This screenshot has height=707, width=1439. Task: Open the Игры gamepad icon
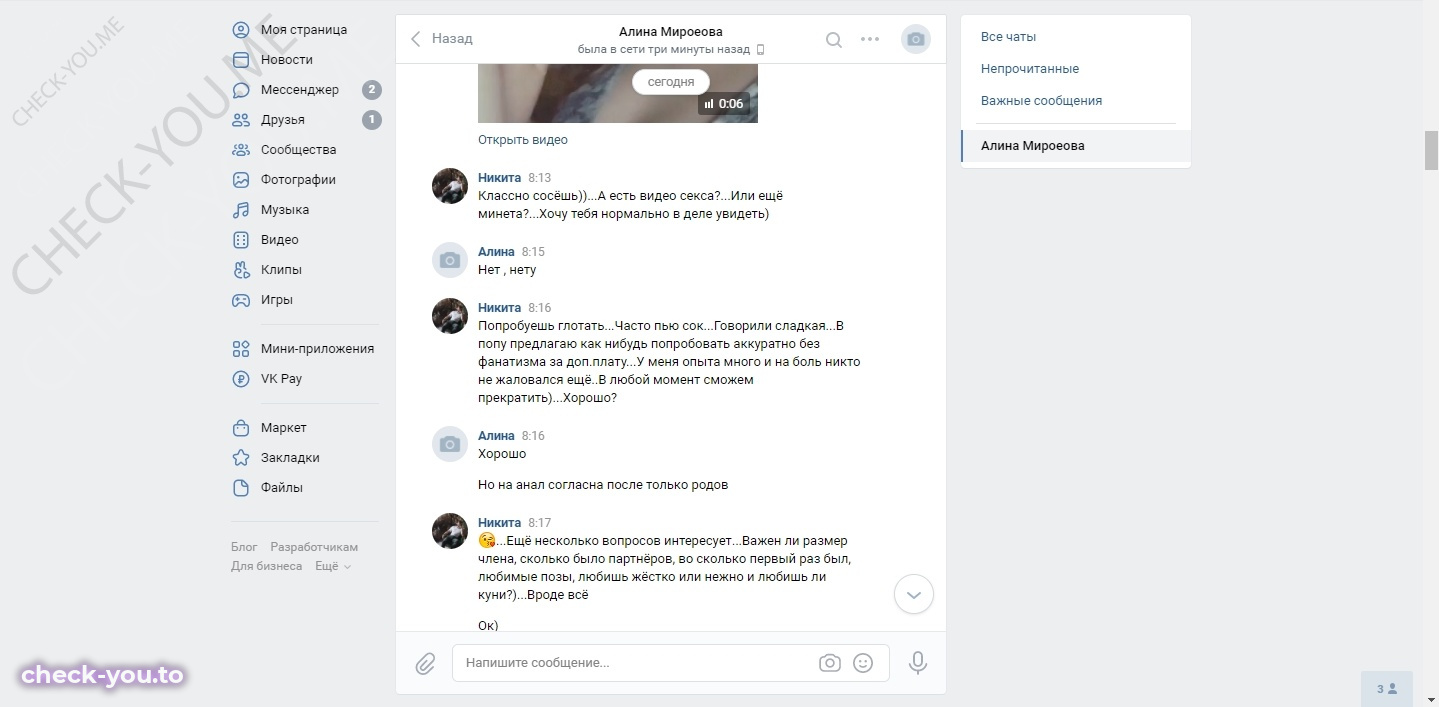[x=241, y=300]
